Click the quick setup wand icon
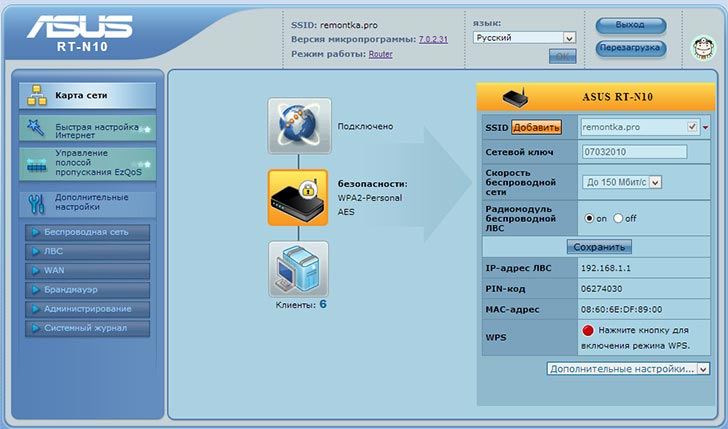 click(36, 128)
